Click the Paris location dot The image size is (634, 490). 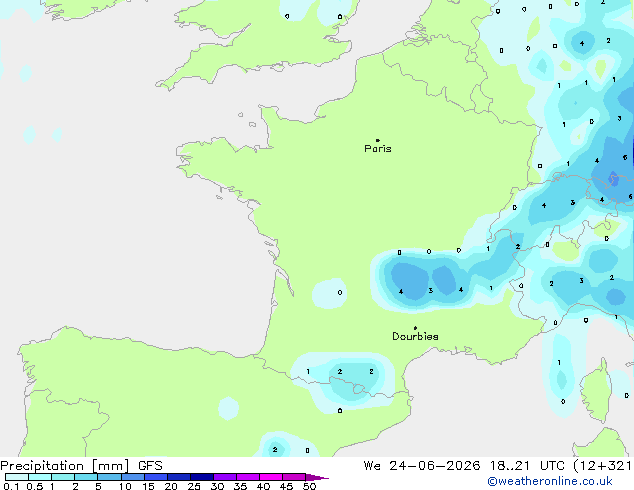coord(378,140)
